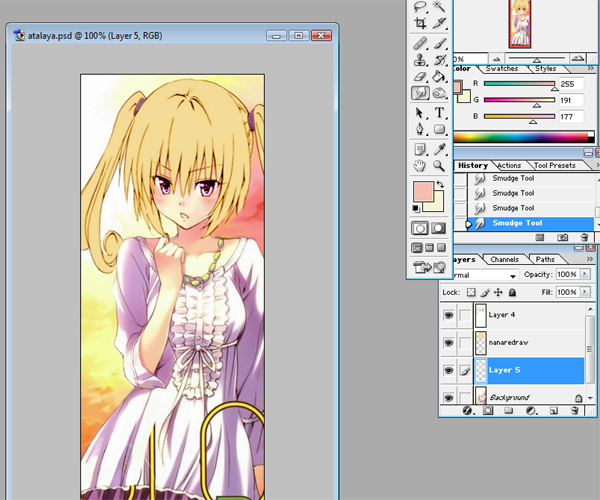
Task: Reset to default black and white colors
Action: [416, 208]
